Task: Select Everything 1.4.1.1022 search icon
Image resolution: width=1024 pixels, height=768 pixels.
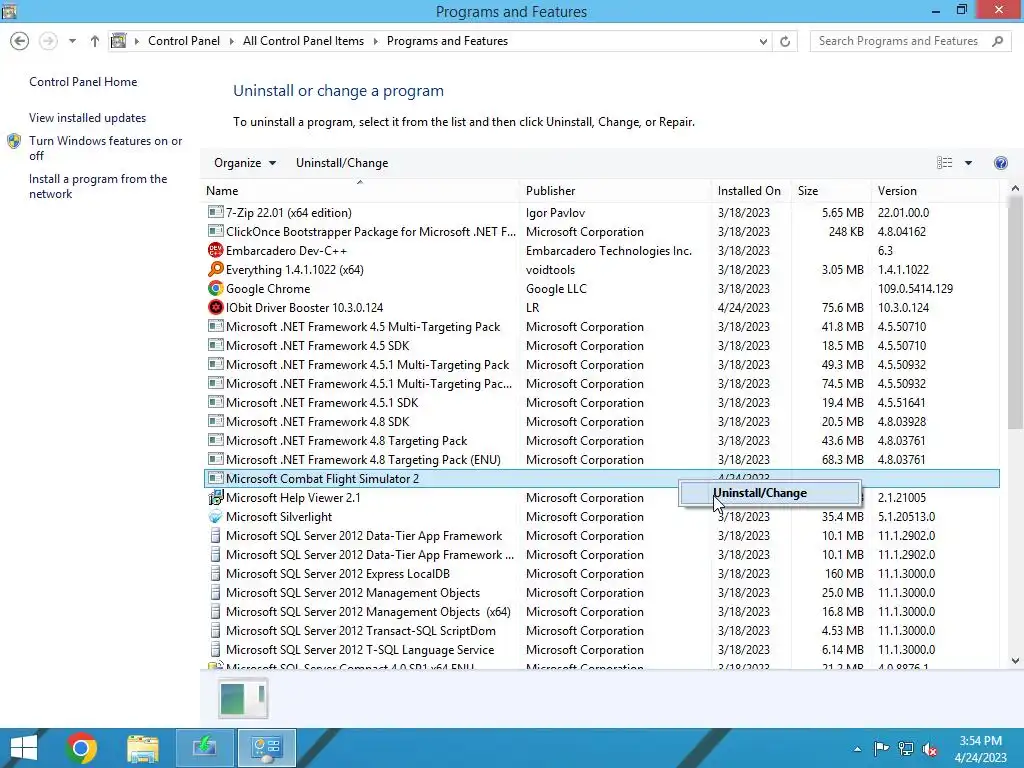Action: (215, 269)
